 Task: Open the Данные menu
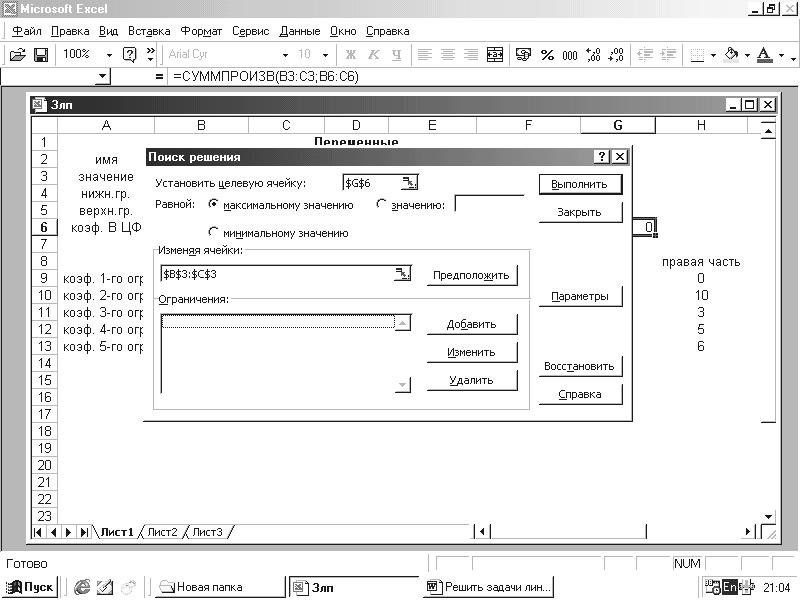pos(299,31)
